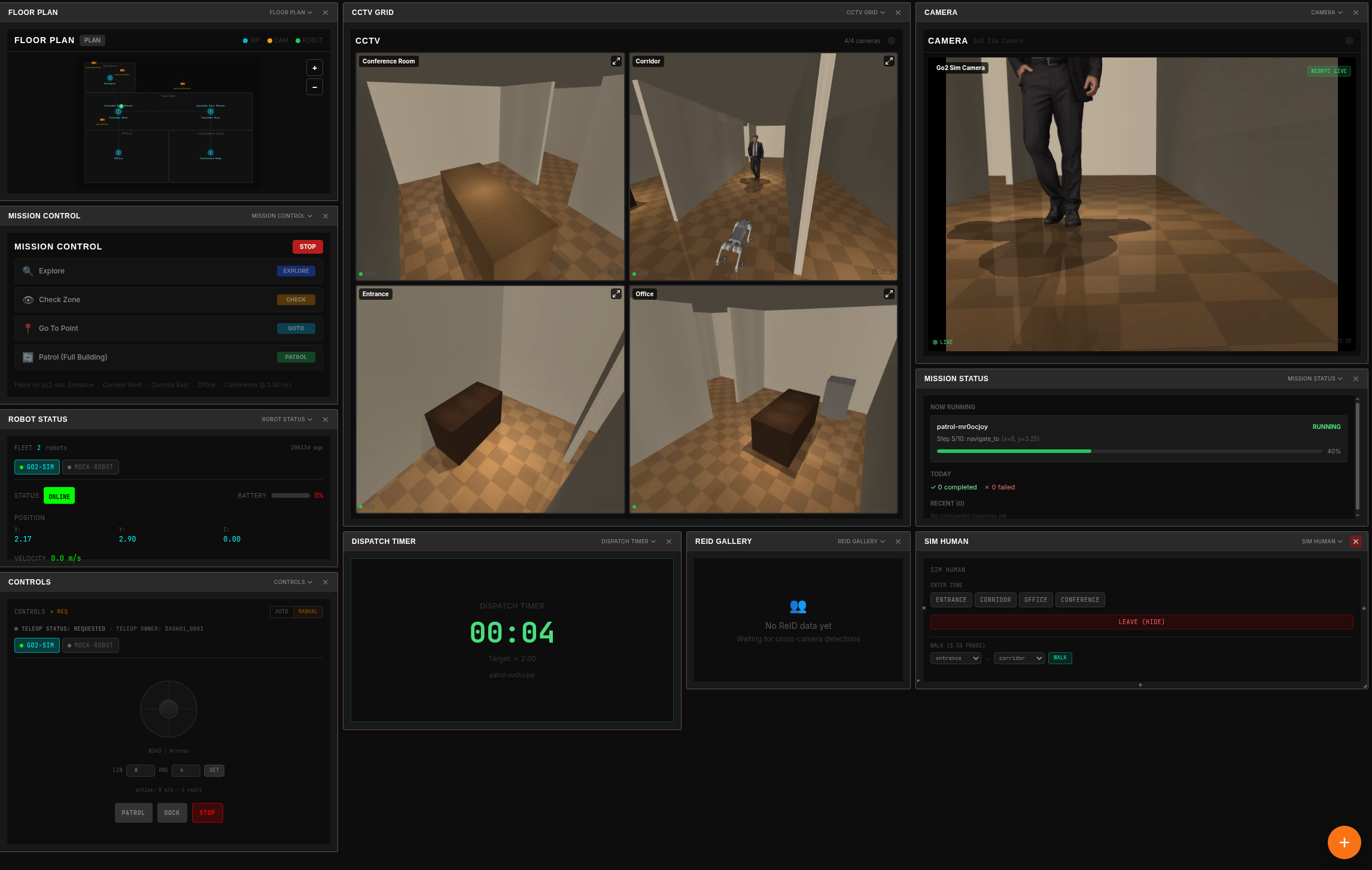Open the Sim Human panel dropdown

1322,542
